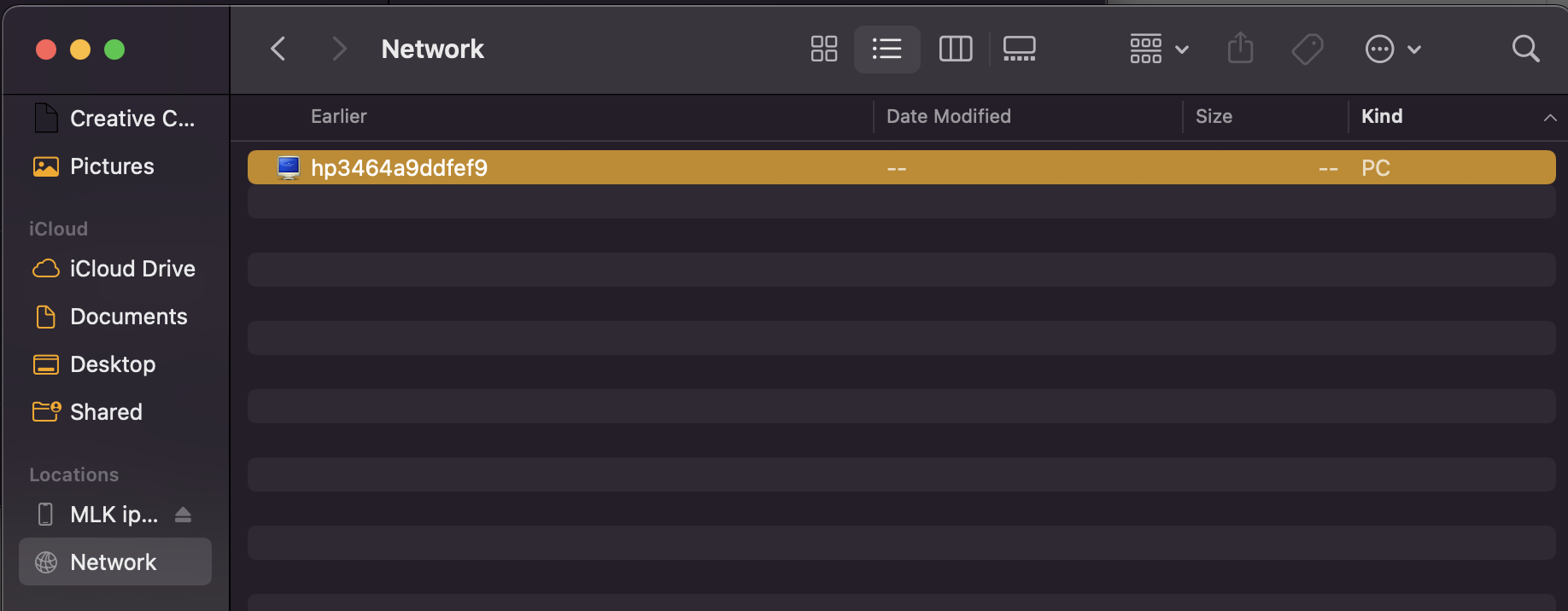Open Pictures in the sidebar
This screenshot has height=611, width=1568.
(112, 166)
